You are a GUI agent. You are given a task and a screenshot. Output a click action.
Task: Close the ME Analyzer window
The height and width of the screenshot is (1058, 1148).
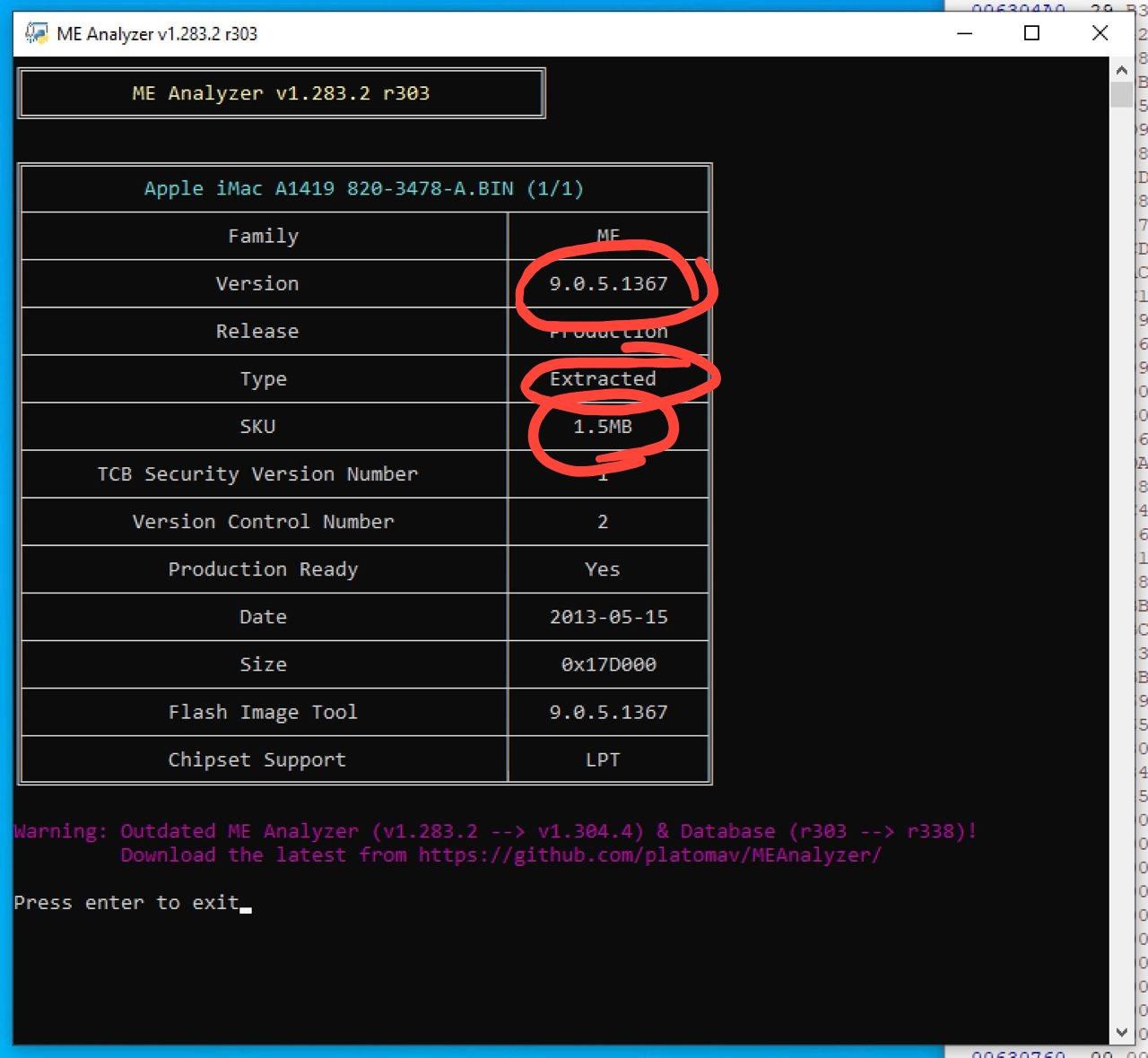click(x=1100, y=34)
